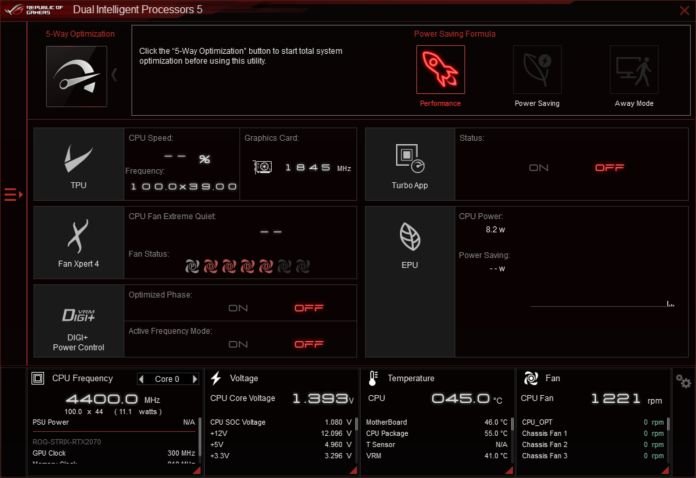
Task: Click the VRM temperature row
Action: [x=436, y=455]
